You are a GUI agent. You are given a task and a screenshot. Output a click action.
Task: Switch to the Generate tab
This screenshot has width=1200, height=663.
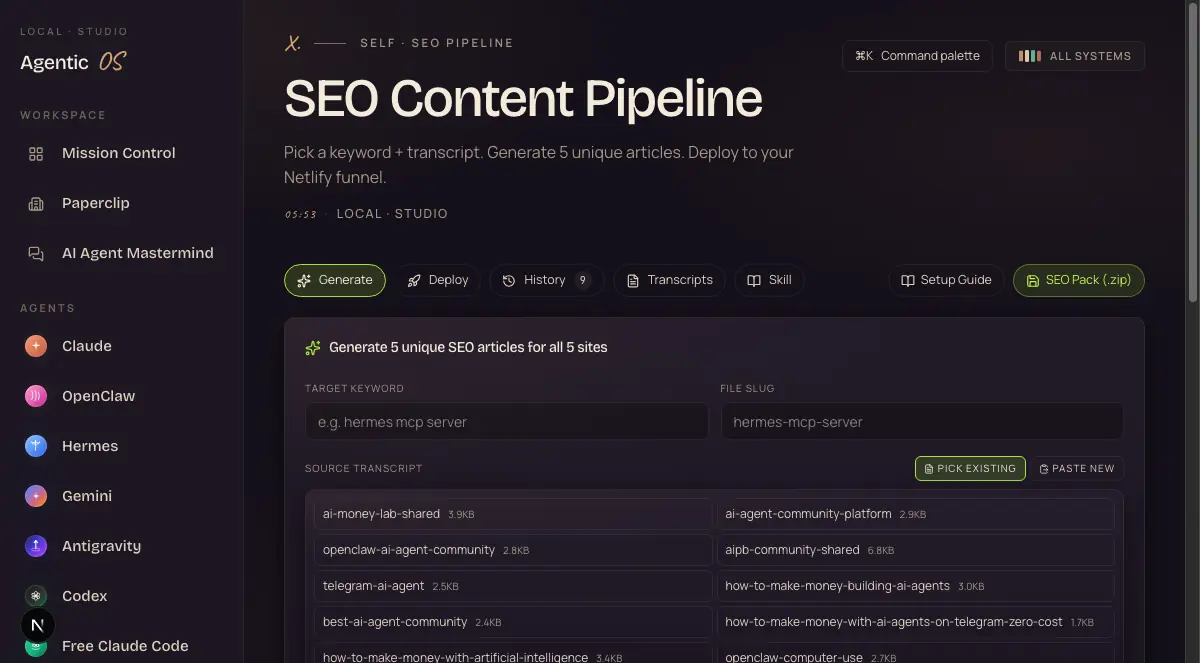(335, 280)
